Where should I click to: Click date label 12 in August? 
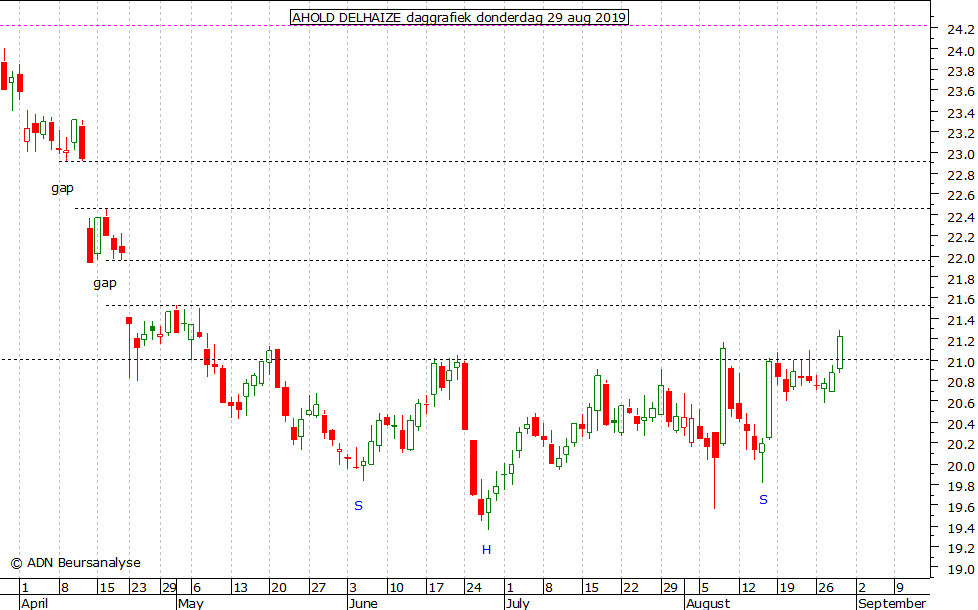(x=748, y=588)
